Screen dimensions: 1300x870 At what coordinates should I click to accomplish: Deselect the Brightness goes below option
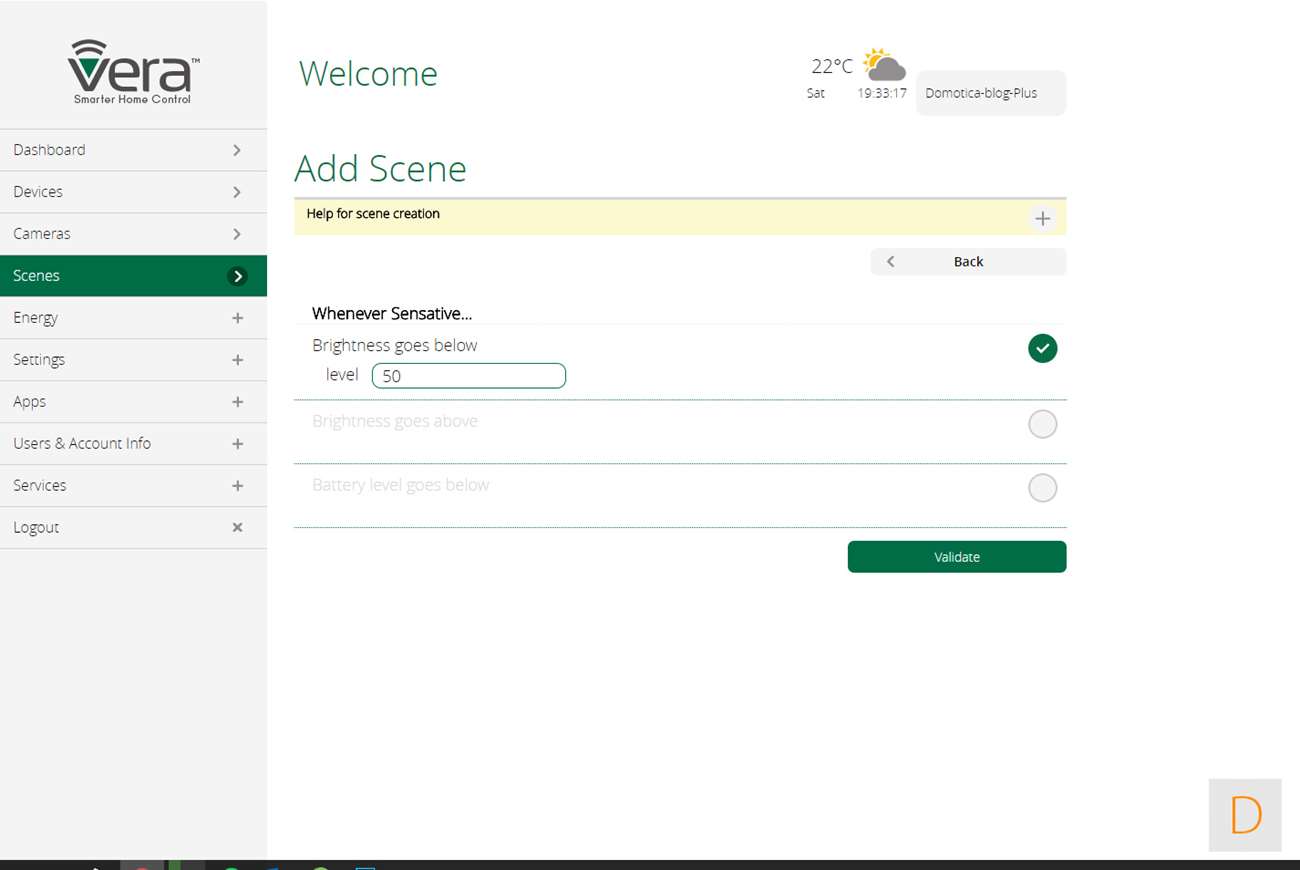[x=1042, y=348]
